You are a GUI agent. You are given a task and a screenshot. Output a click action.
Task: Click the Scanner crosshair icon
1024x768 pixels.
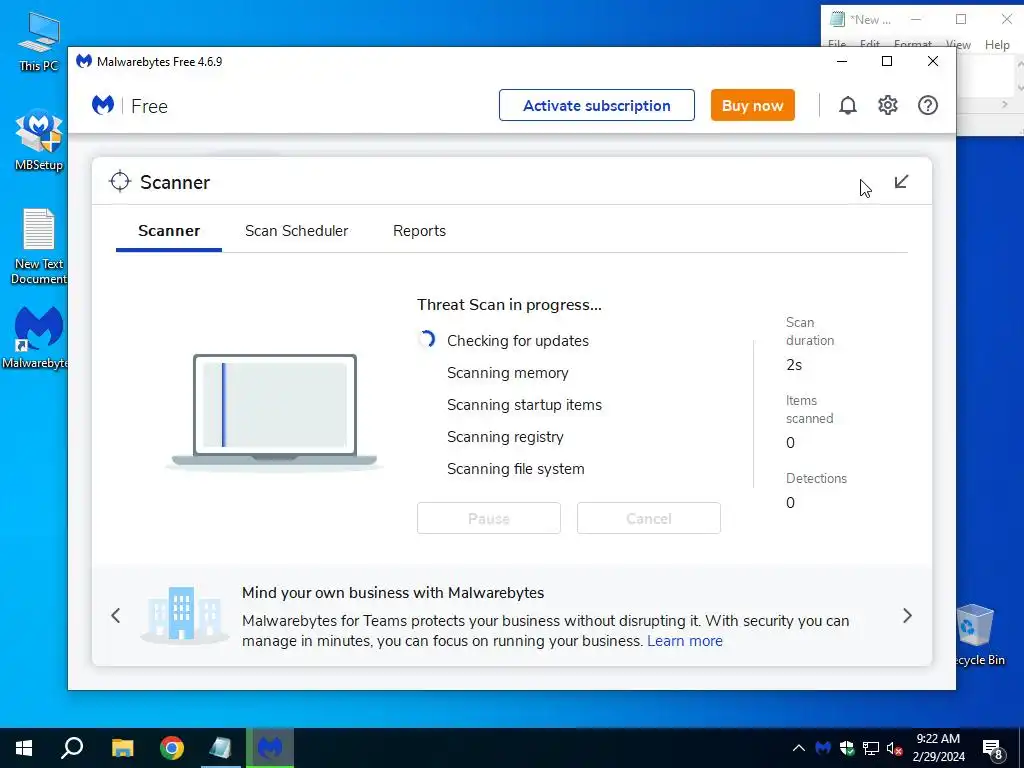point(120,182)
